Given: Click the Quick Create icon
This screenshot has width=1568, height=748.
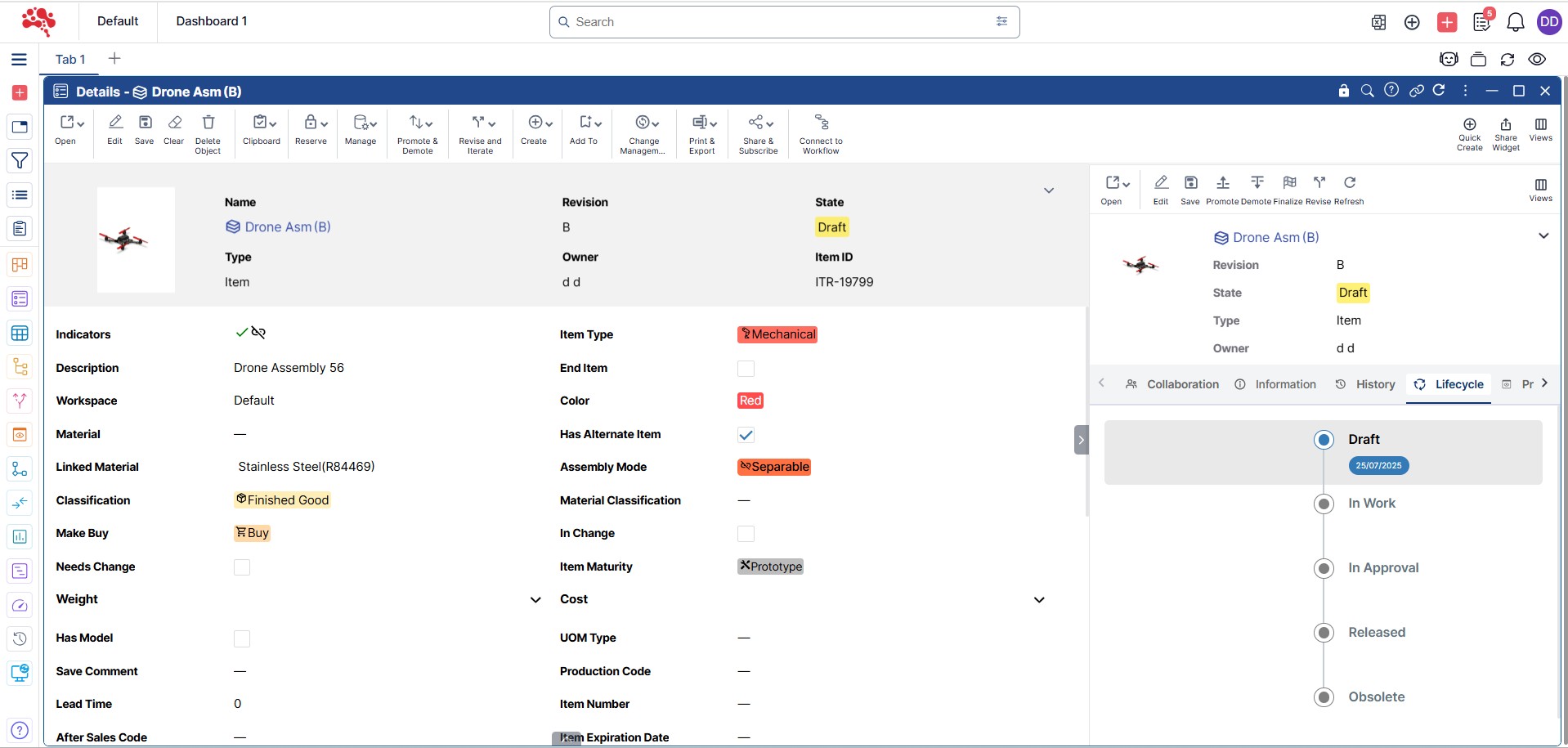Looking at the screenshot, I should [x=1469, y=125].
